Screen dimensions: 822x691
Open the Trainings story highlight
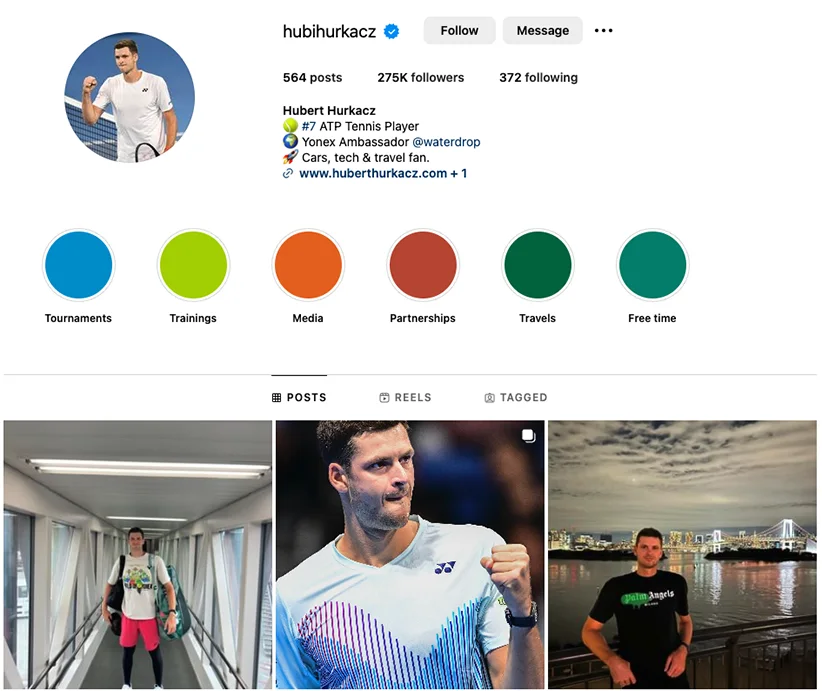click(193, 265)
